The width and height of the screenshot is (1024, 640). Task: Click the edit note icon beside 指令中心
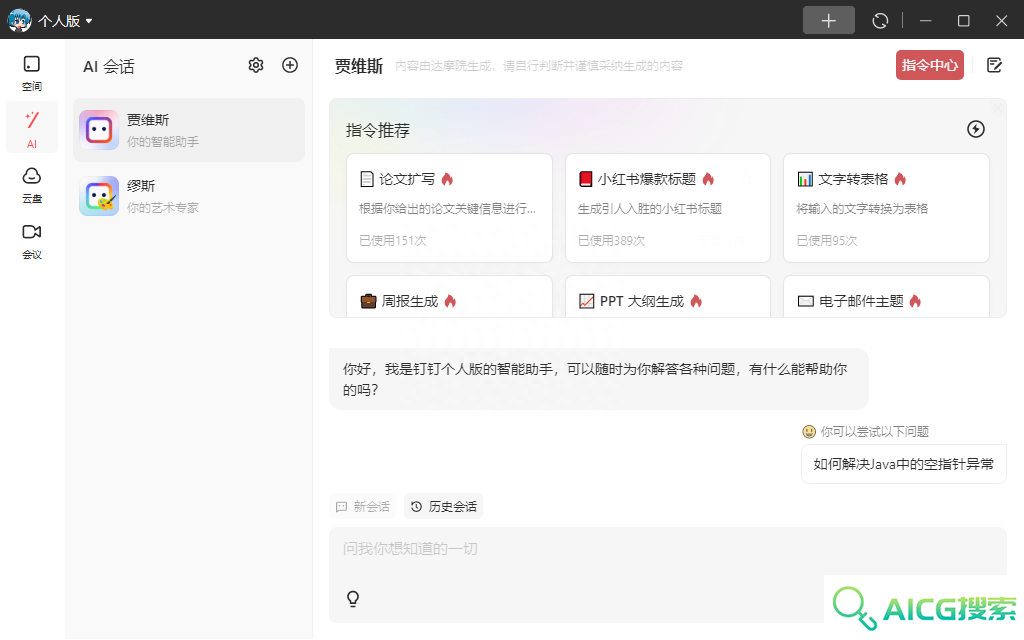pyautogui.click(x=994, y=65)
